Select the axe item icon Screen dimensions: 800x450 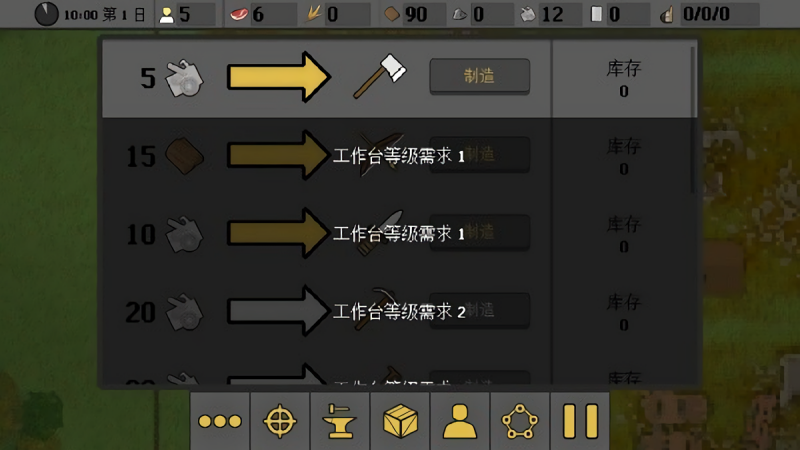(x=380, y=76)
